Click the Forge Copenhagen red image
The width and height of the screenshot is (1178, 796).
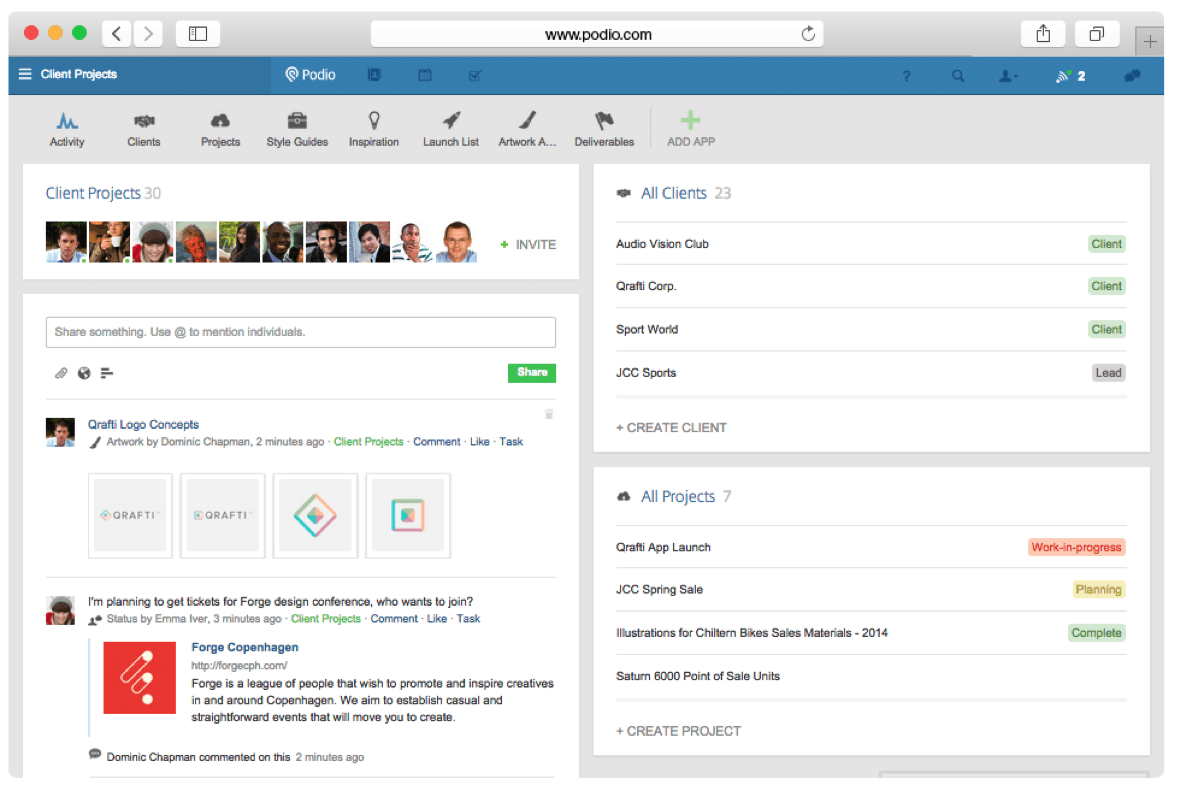coord(140,677)
